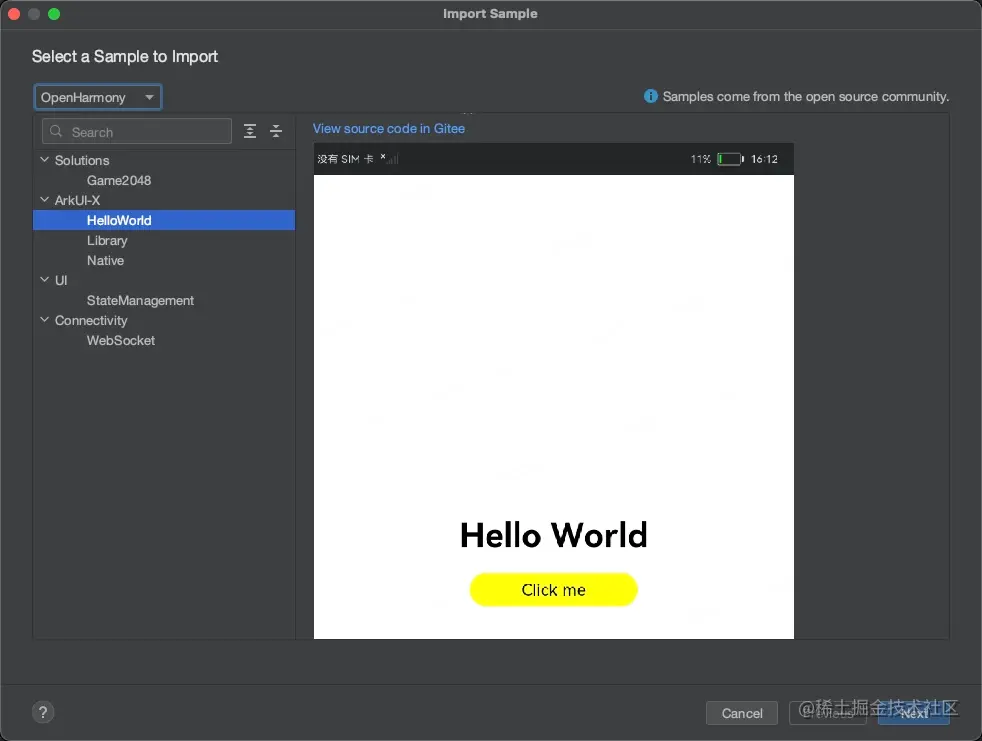This screenshot has height=741, width=982.
Task: Click the green zoom window button
Action: click(x=54, y=14)
